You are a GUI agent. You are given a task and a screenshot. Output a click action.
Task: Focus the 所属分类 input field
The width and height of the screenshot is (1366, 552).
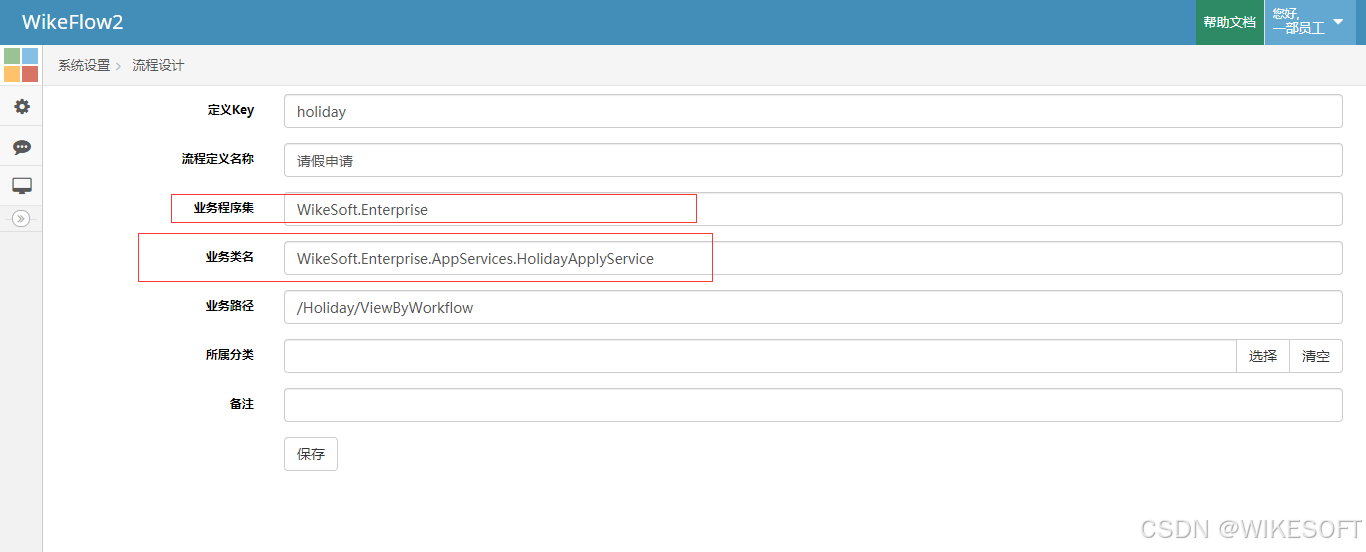point(760,356)
